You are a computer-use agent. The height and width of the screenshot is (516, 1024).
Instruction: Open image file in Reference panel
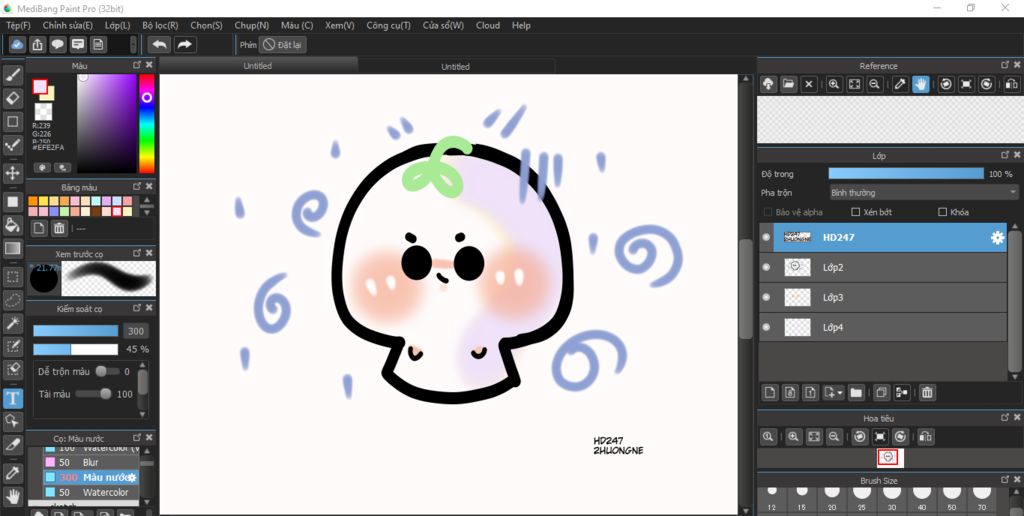(789, 84)
